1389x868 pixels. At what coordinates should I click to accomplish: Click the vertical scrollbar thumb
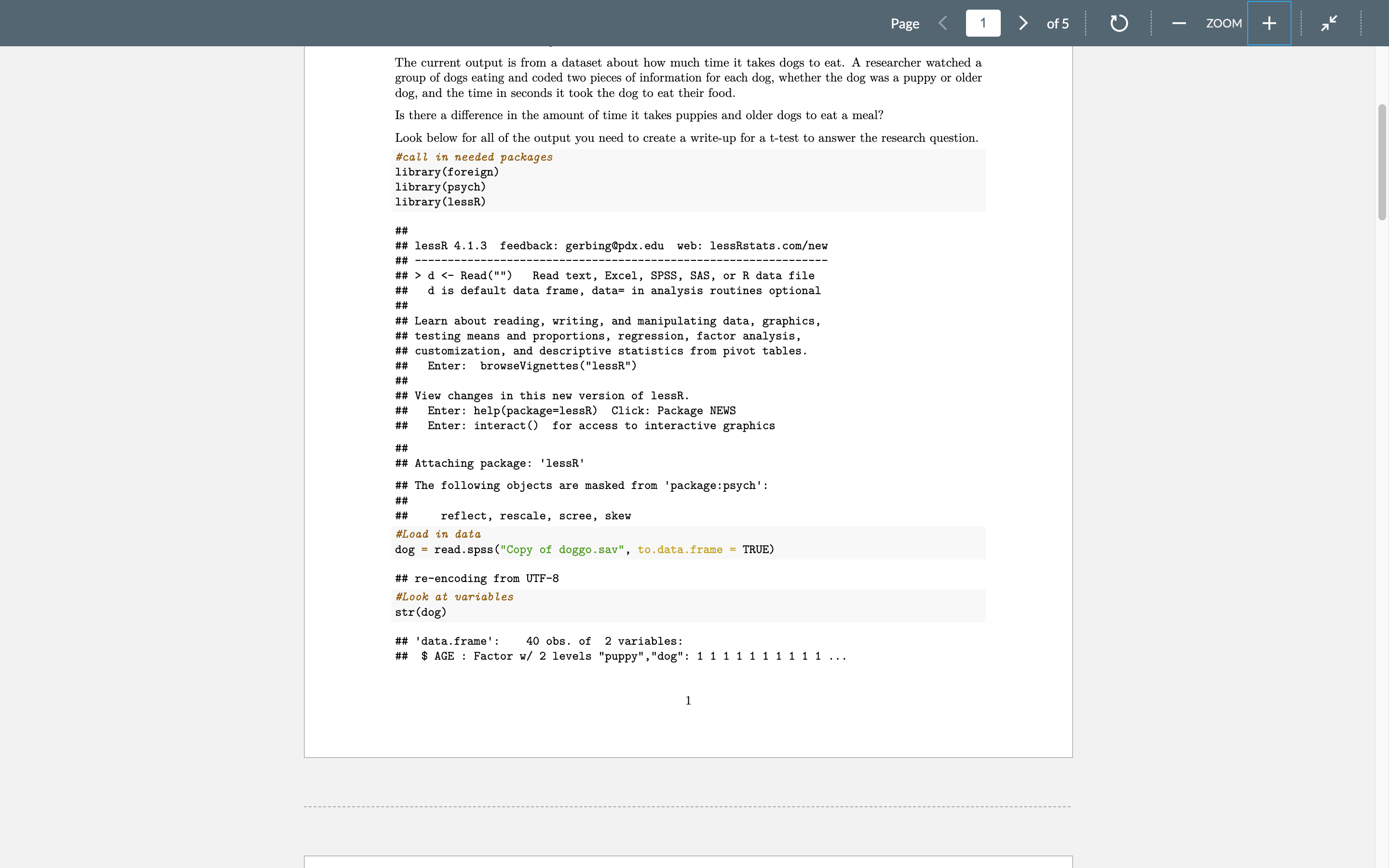point(1382,162)
